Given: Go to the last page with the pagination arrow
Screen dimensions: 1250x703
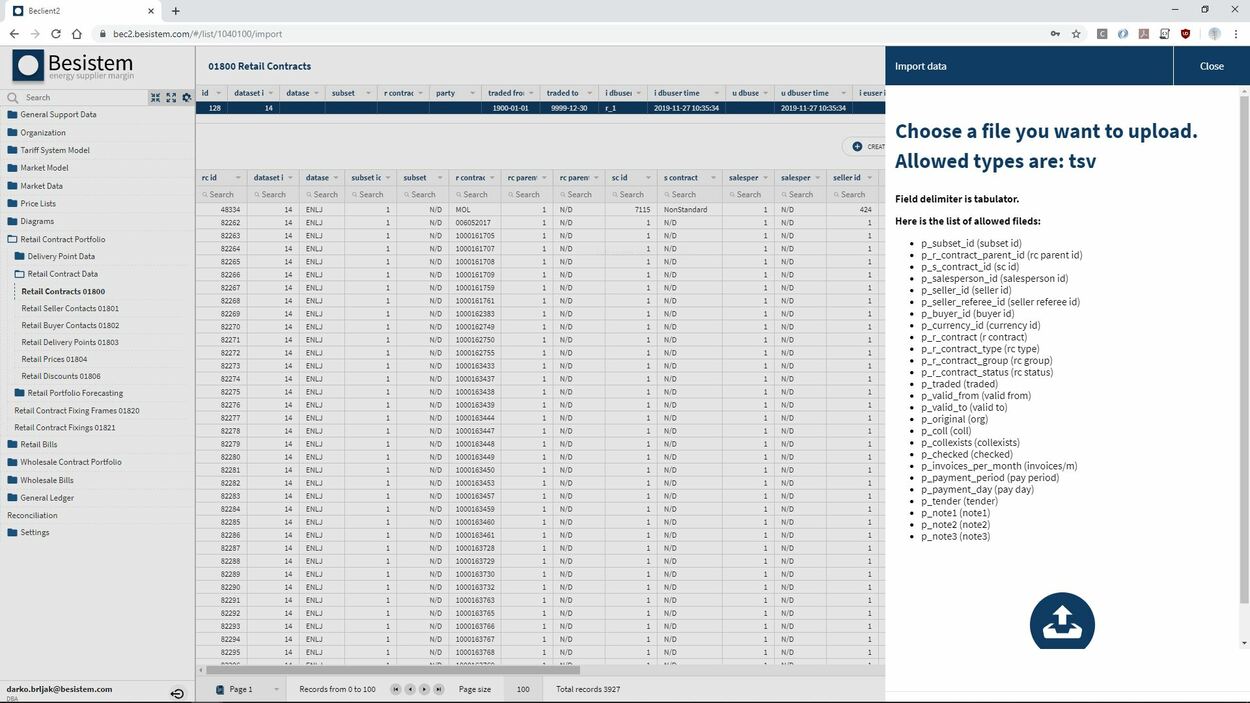Looking at the screenshot, I should pyautogui.click(x=438, y=688).
